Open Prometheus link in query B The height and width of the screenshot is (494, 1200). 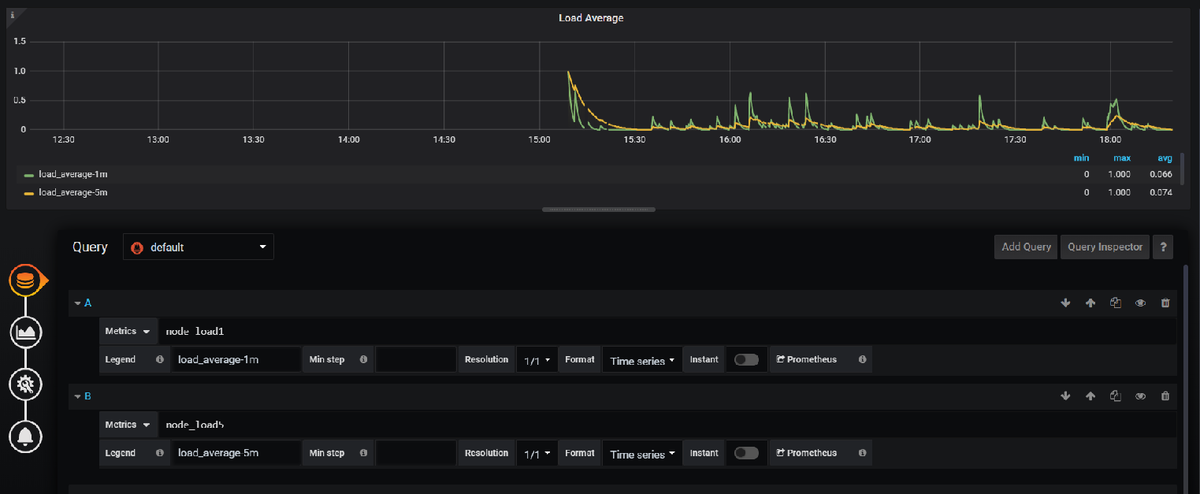[x=808, y=453]
